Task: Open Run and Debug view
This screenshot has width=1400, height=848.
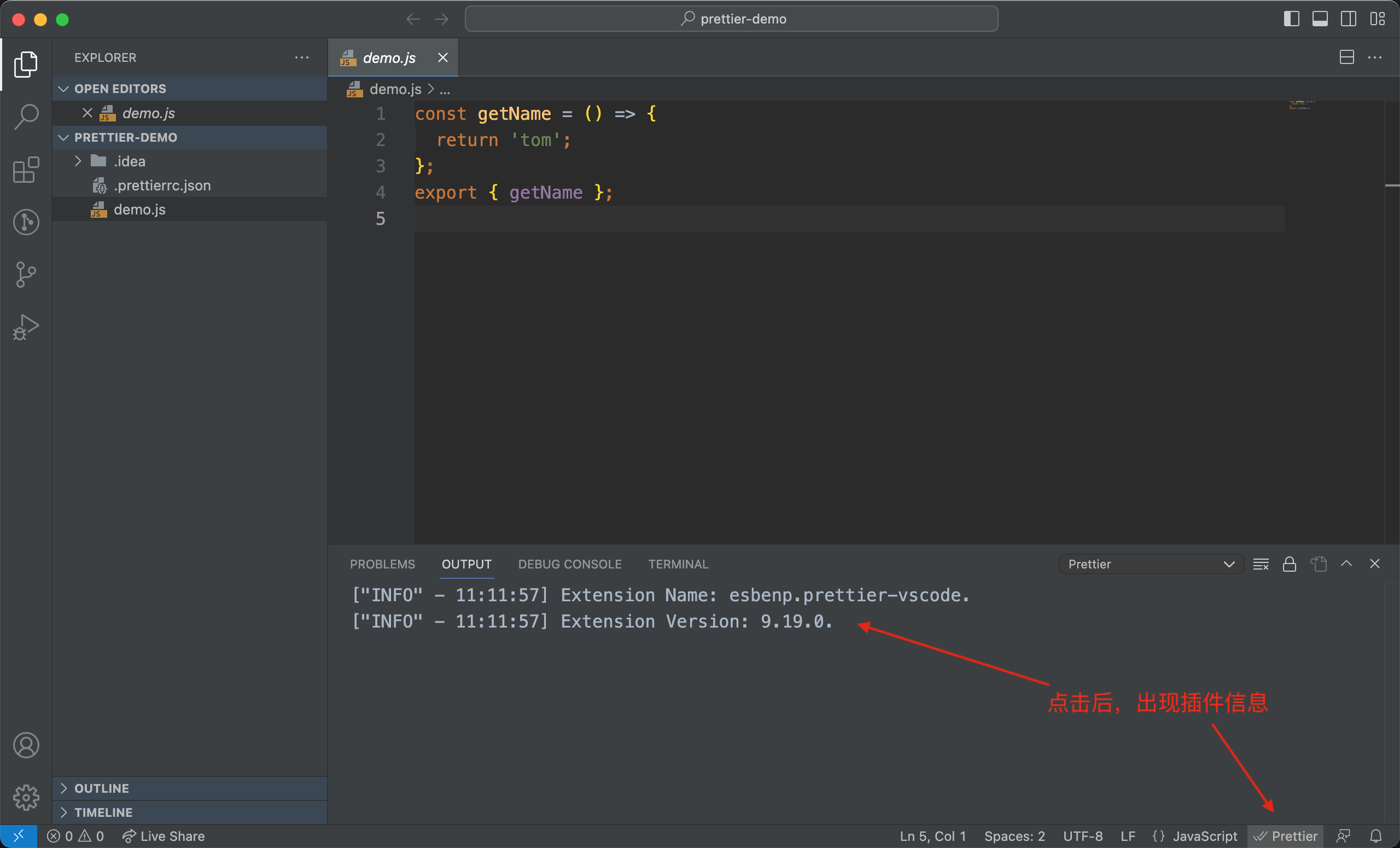Action: (x=26, y=327)
